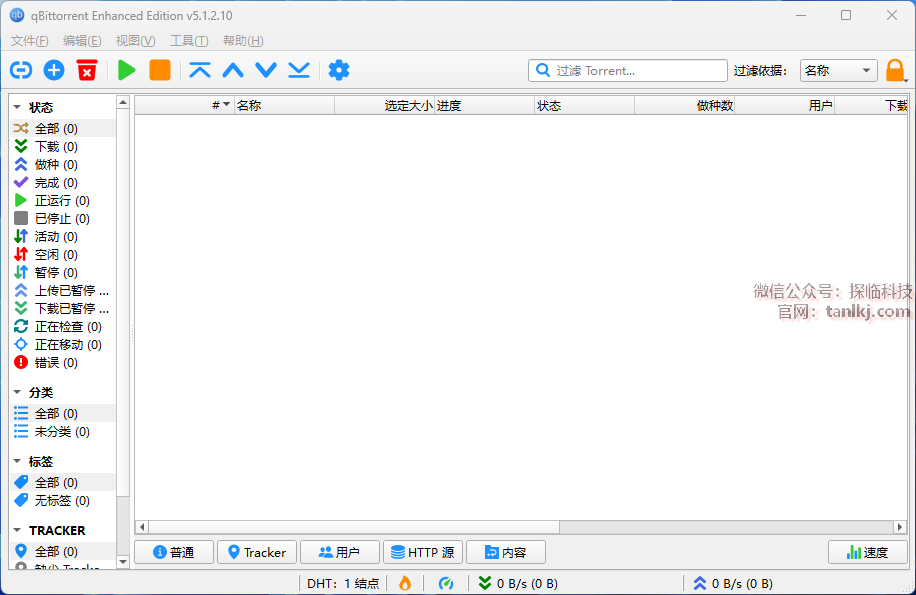
Task: Collapse the 状态 section in sidebar
Action: tap(17, 107)
